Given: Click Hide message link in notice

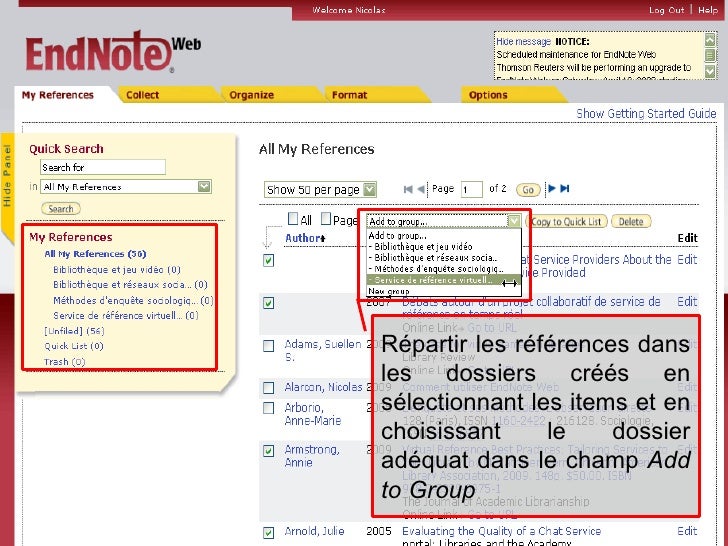Looking at the screenshot, I should click(x=523, y=41).
